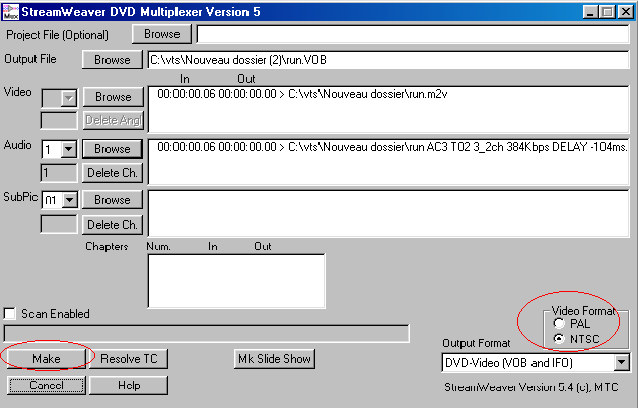Click the Chapters list box
Image resolution: width=638 pixels, height=408 pixels.
[x=236, y=281]
